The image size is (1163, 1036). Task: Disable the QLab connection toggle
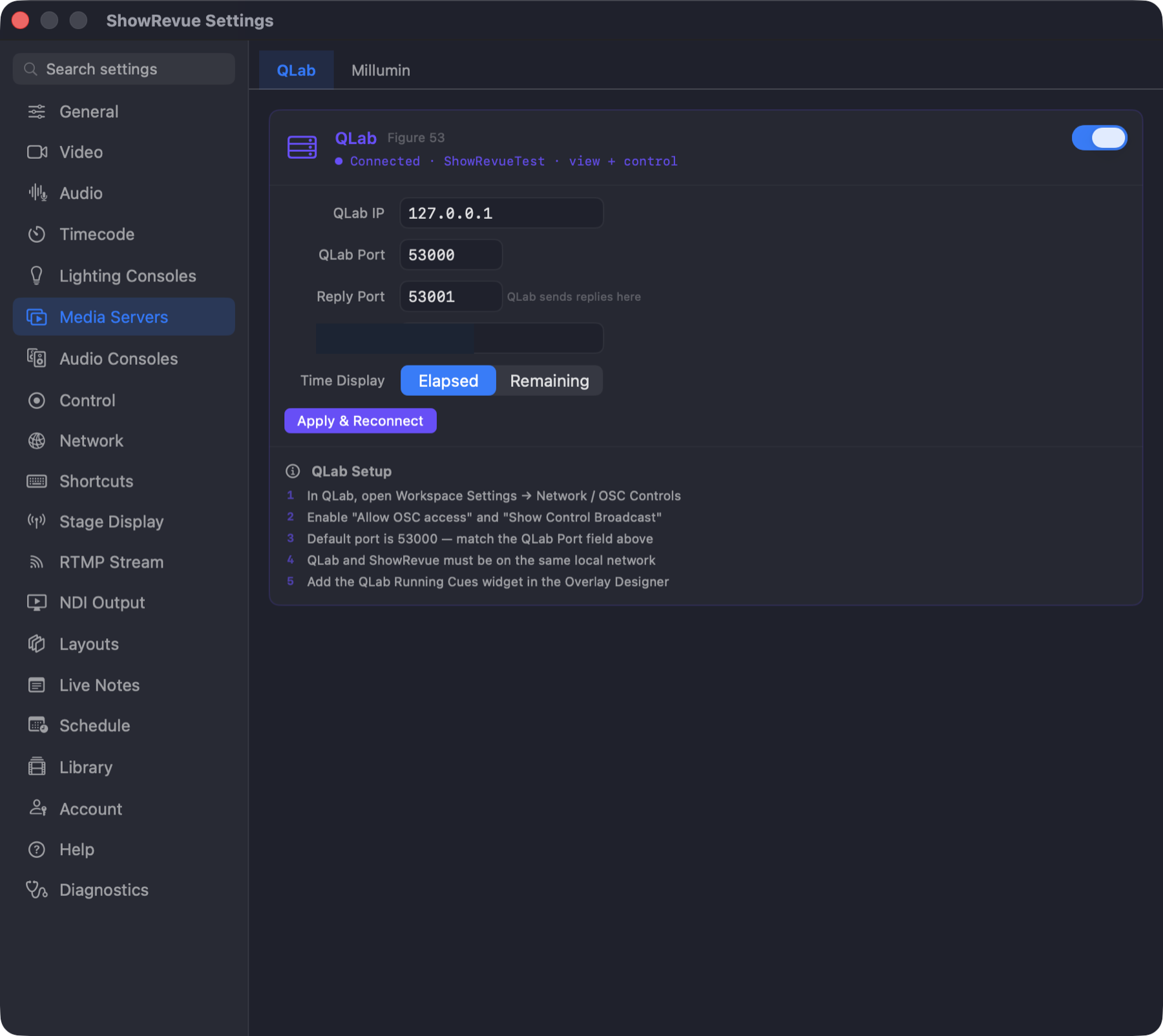1099,138
